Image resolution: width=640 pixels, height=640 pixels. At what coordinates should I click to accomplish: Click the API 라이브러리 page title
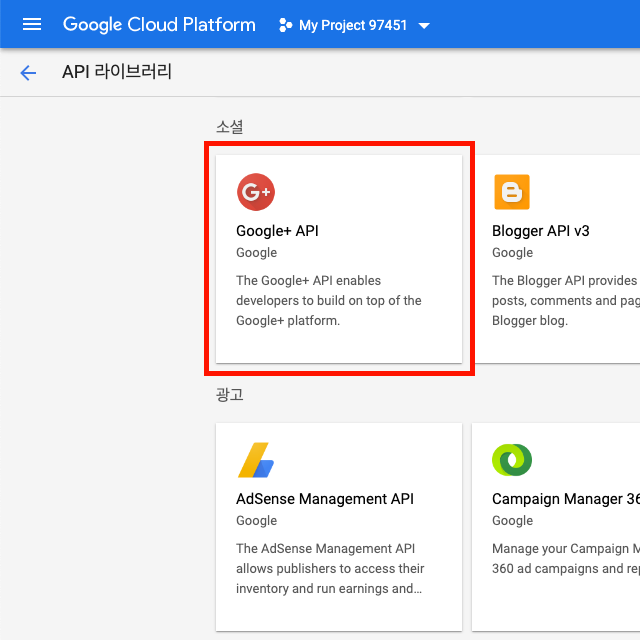pos(117,73)
